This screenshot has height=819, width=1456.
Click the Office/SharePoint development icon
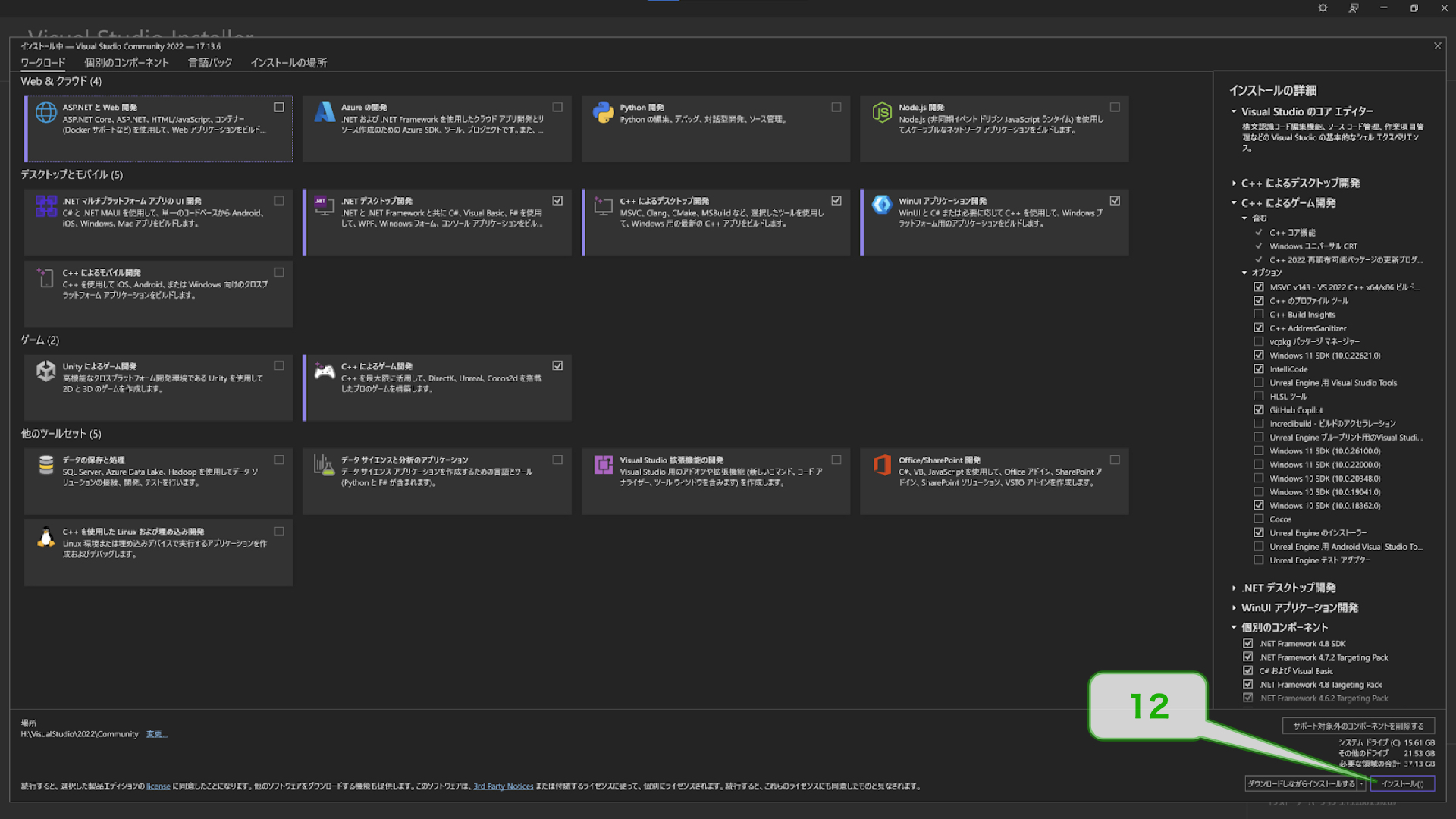(882, 464)
